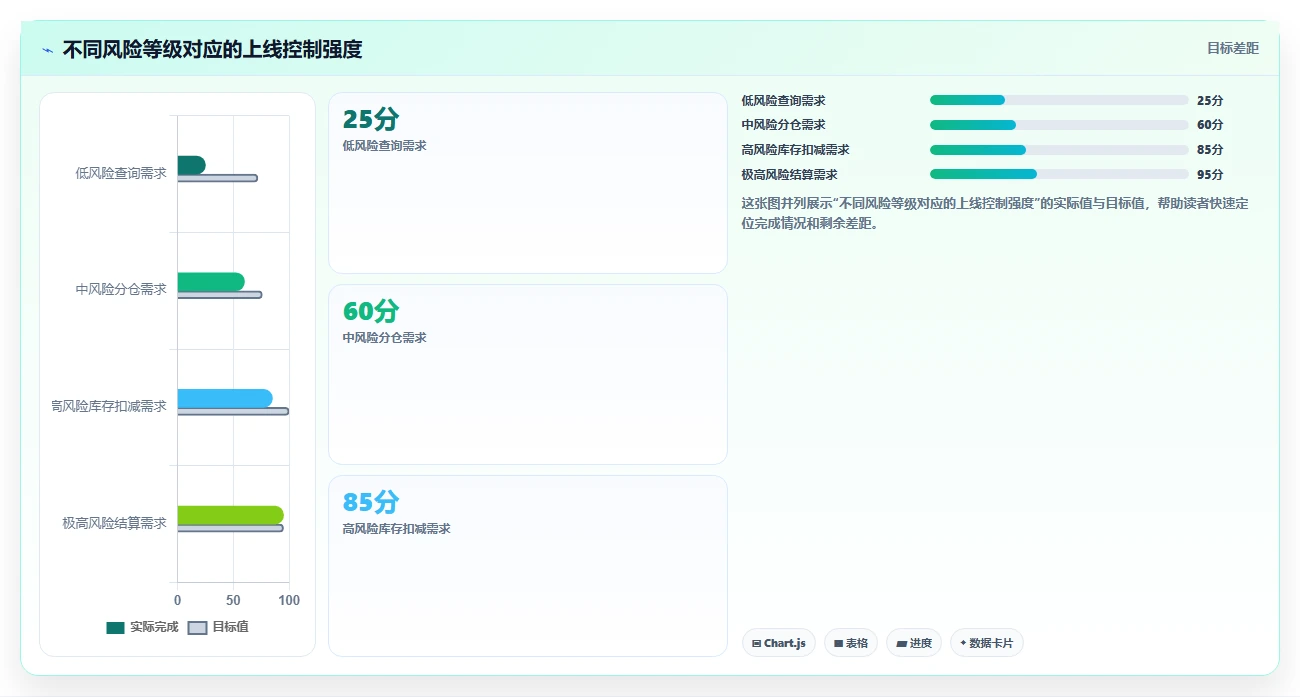Click the 60分 value in progress list

(1210, 125)
